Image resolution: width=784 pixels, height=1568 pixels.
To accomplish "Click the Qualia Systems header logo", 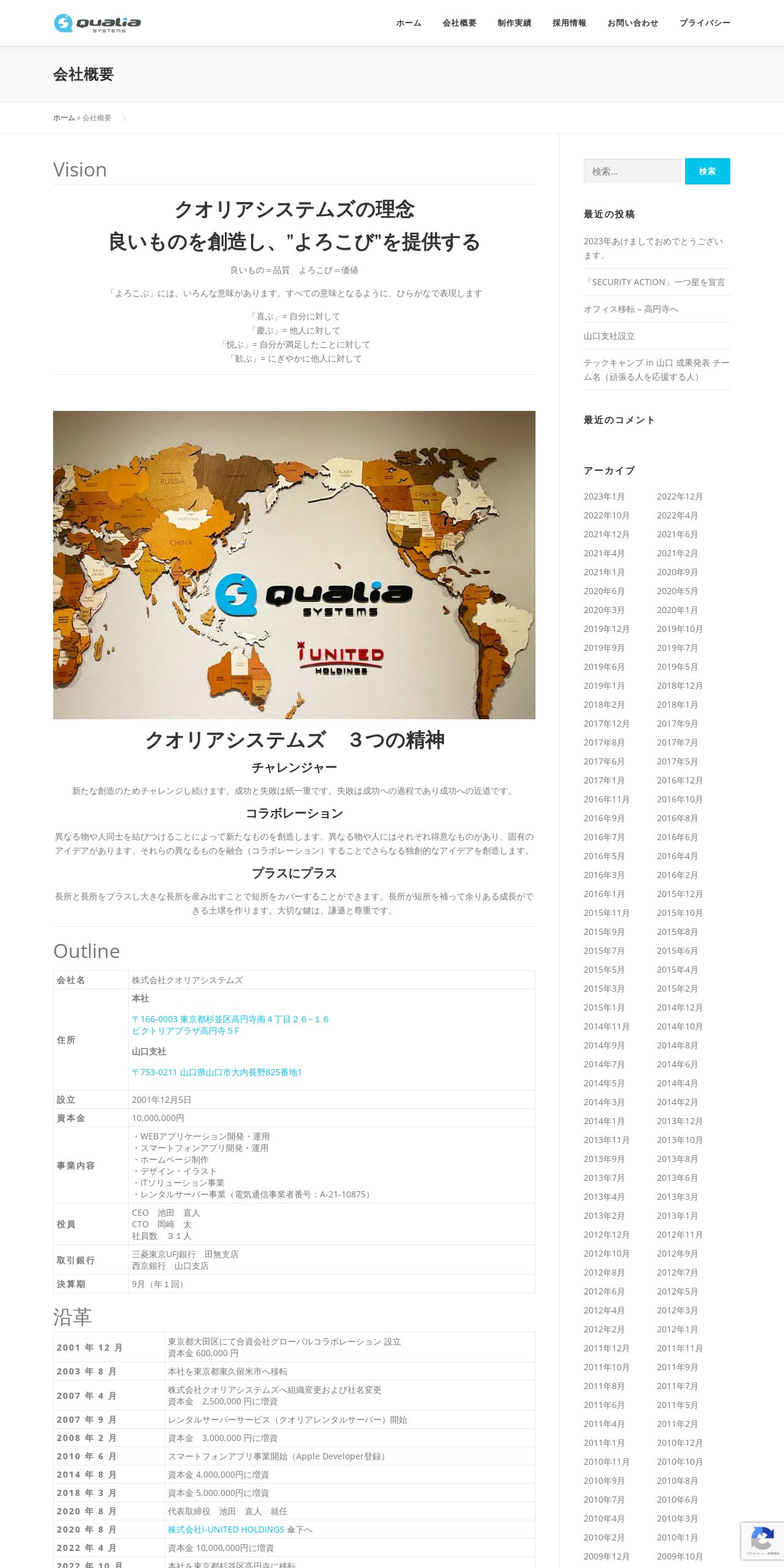I will click(97, 23).
